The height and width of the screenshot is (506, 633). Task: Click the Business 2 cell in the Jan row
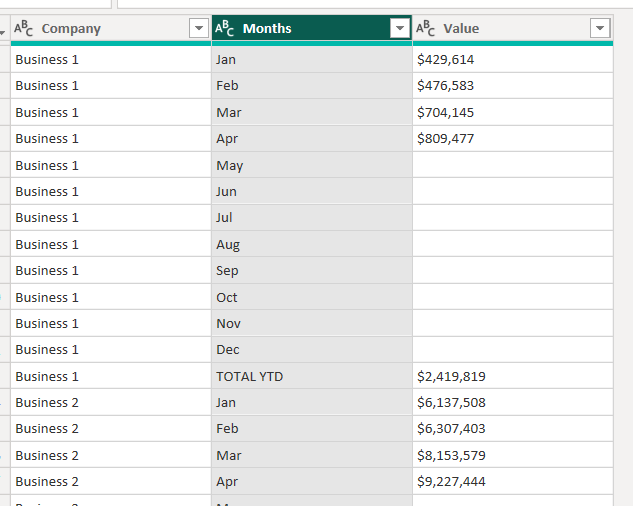[x=111, y=402]
